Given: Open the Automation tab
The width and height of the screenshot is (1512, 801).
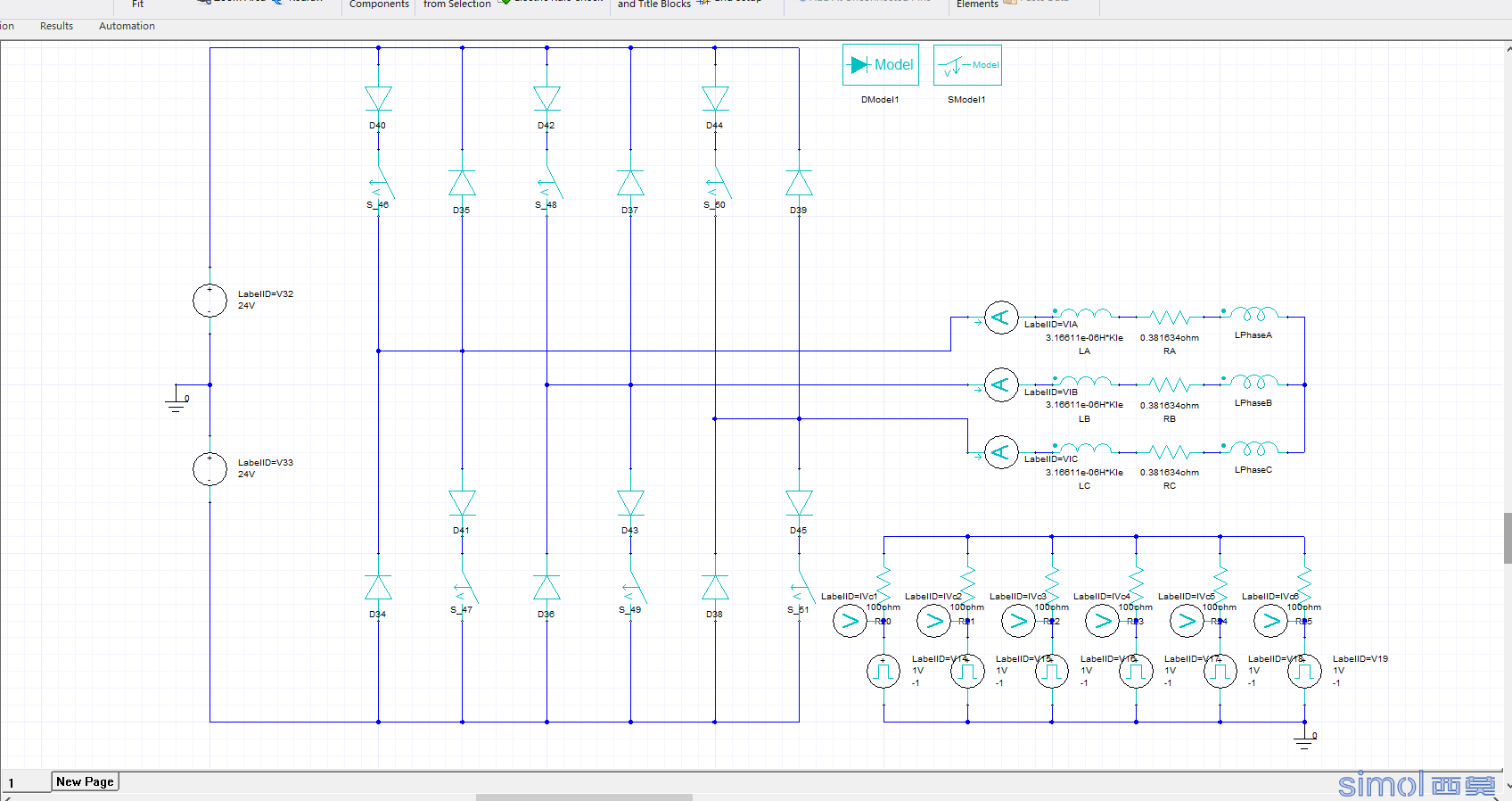Looking at the screenshot, I should (x=127, y=26).
